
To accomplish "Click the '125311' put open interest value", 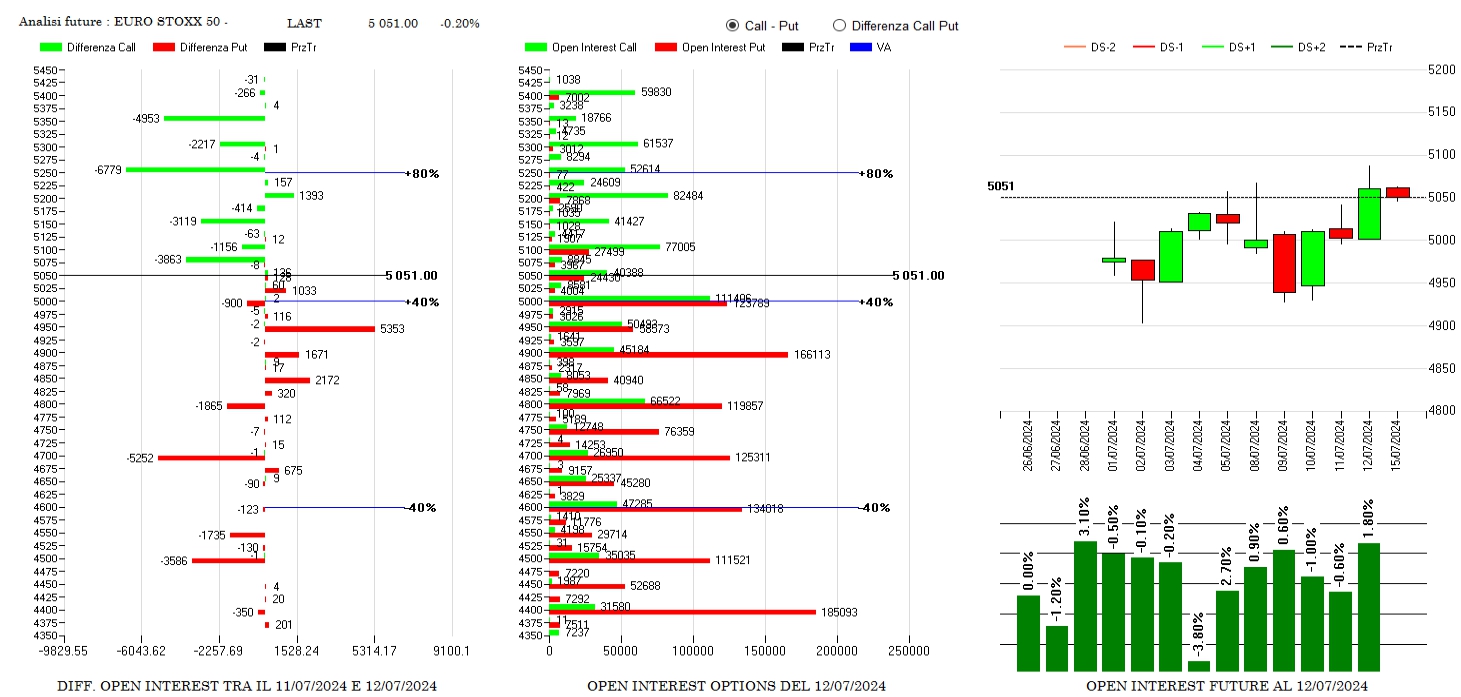I will pyautogui.click(x=752, y=457).
